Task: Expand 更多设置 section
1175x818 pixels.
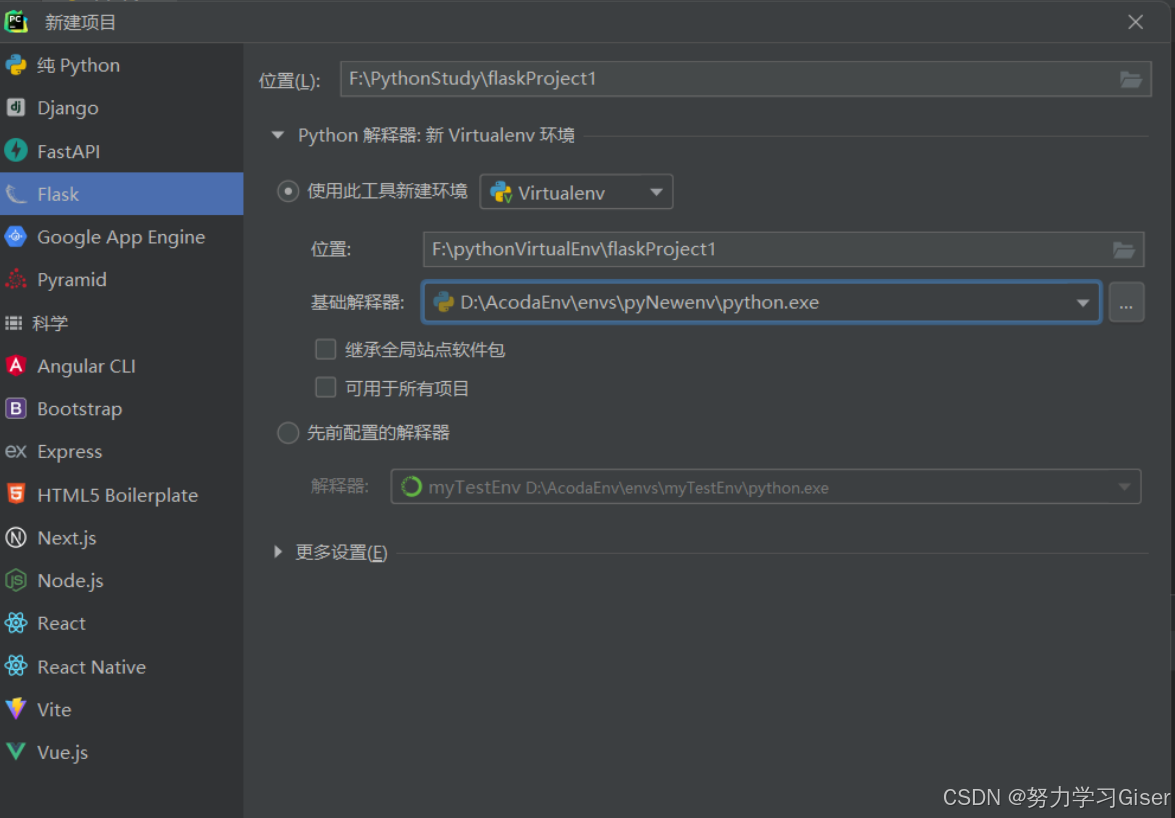Action: point(278,552)
